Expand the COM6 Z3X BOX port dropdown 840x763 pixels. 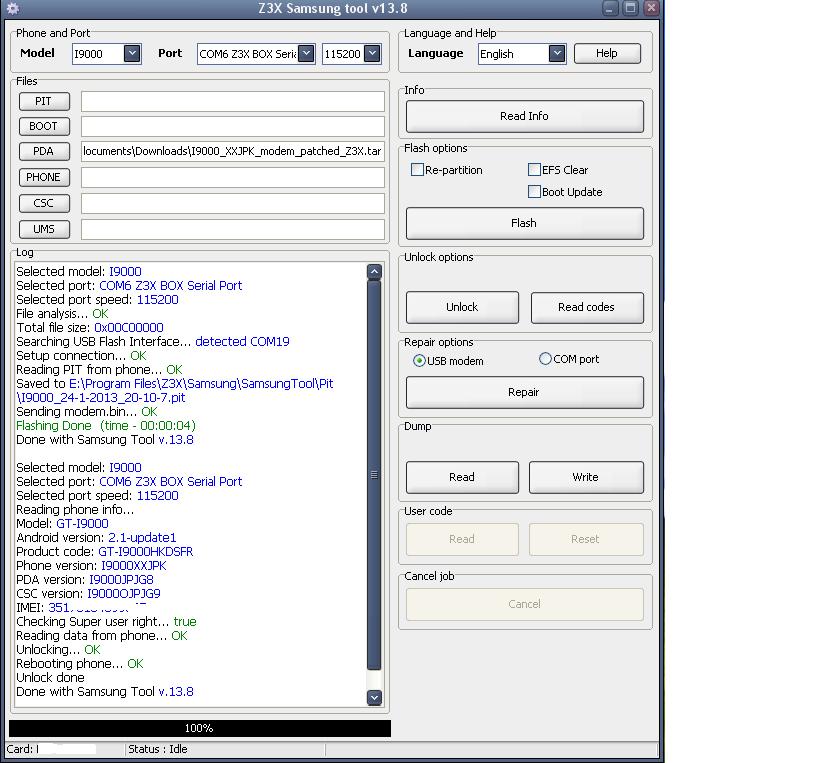click(x=256, y=54)
